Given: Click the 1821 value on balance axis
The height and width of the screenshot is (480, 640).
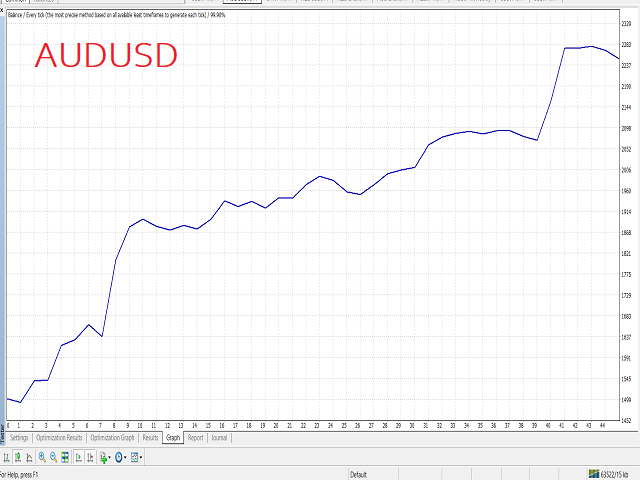Looking at the screenshot, I should (x=626, y=253).
